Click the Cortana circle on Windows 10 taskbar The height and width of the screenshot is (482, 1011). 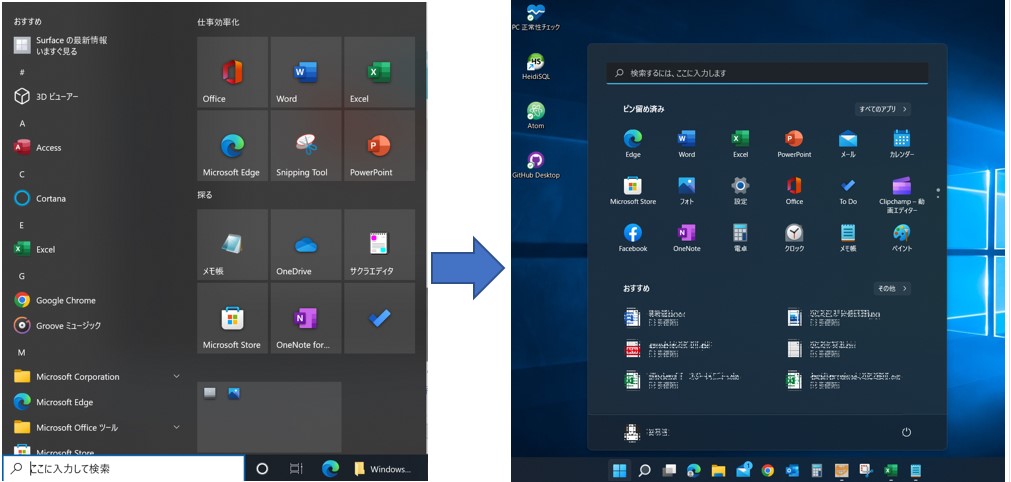pyautogui.click(x=262, y=468)
